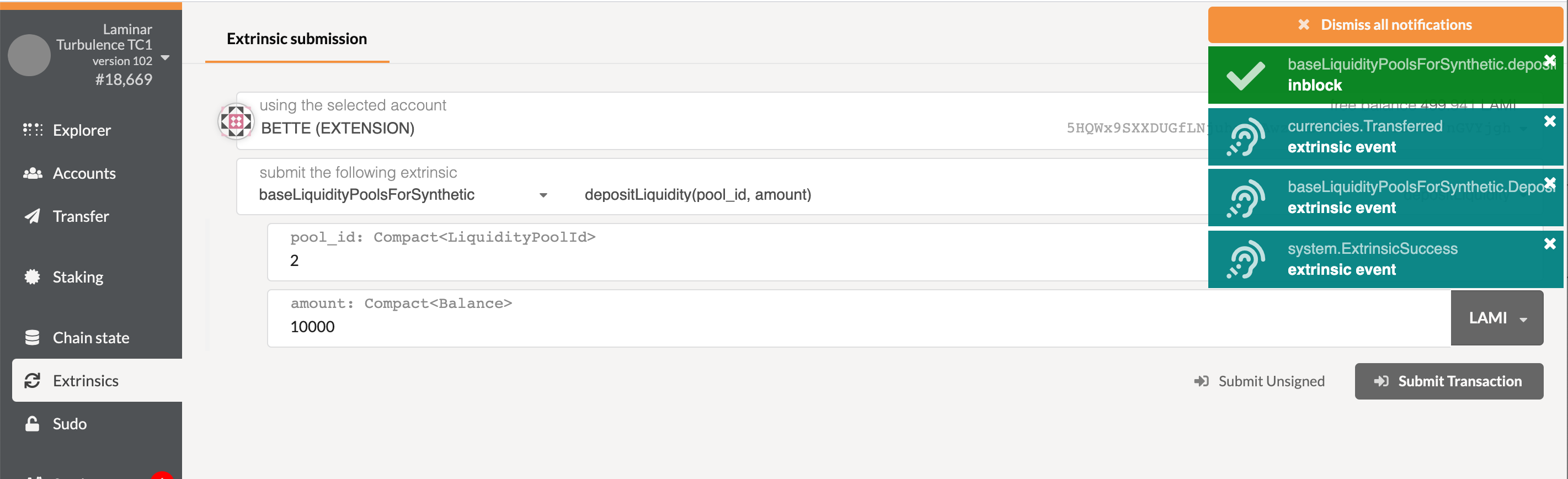Click the Submit Transaction button
This screenshot has width=1568, height=479.
click(x=1449, y=381)
